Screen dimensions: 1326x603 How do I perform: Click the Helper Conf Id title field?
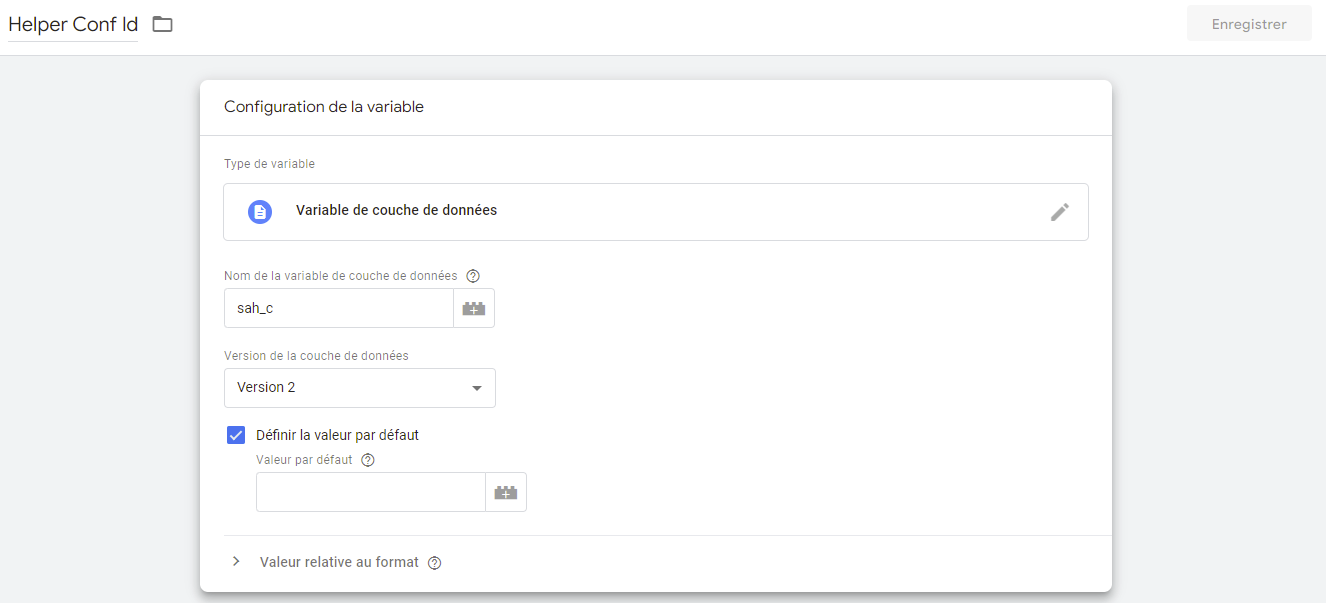pos(73,25)
